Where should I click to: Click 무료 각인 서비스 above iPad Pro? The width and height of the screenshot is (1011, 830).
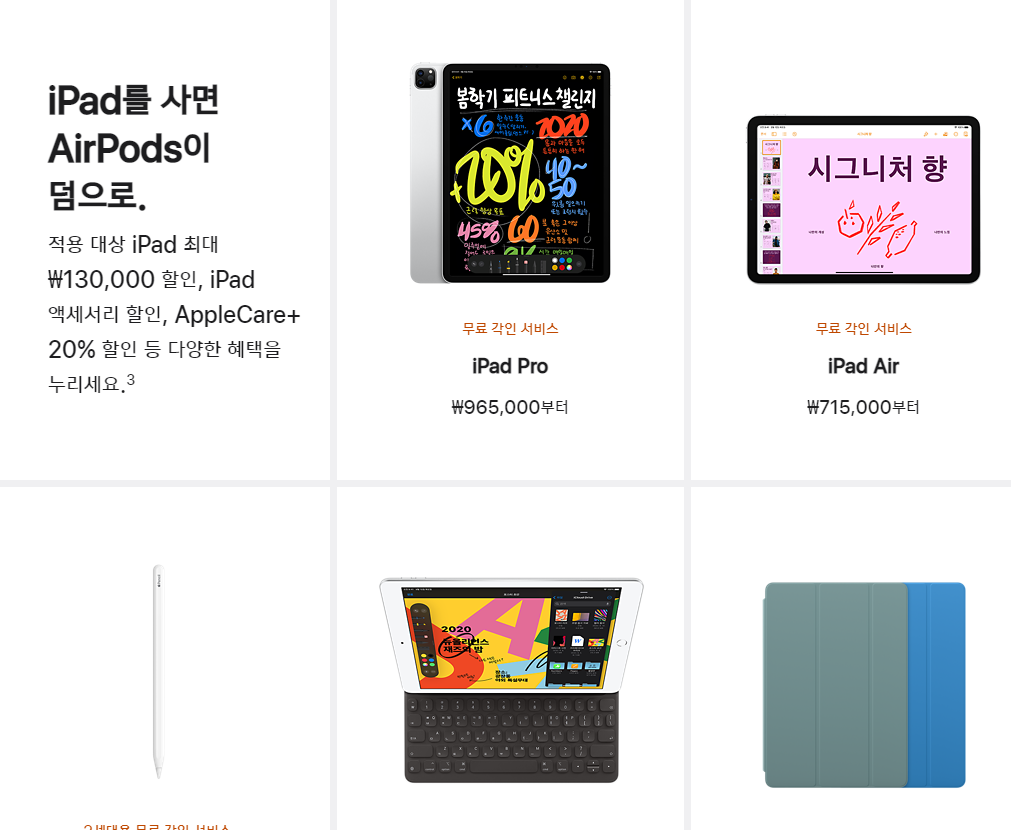point(510,328)
